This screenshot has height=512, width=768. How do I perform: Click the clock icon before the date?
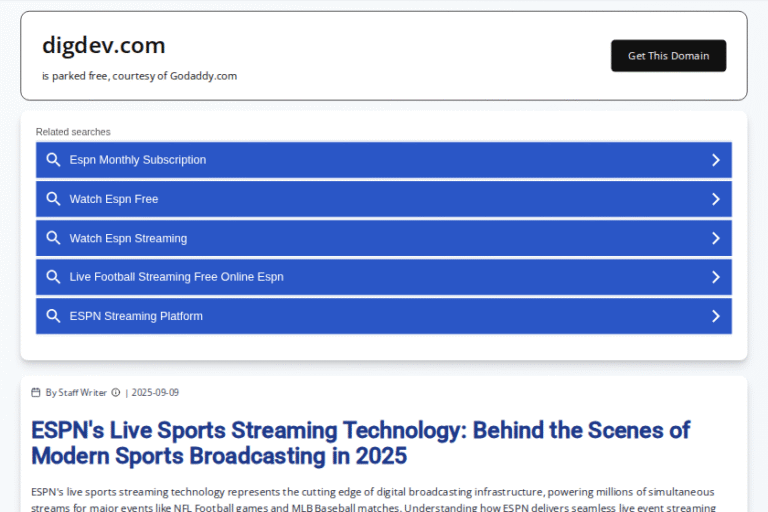point(116,393)
